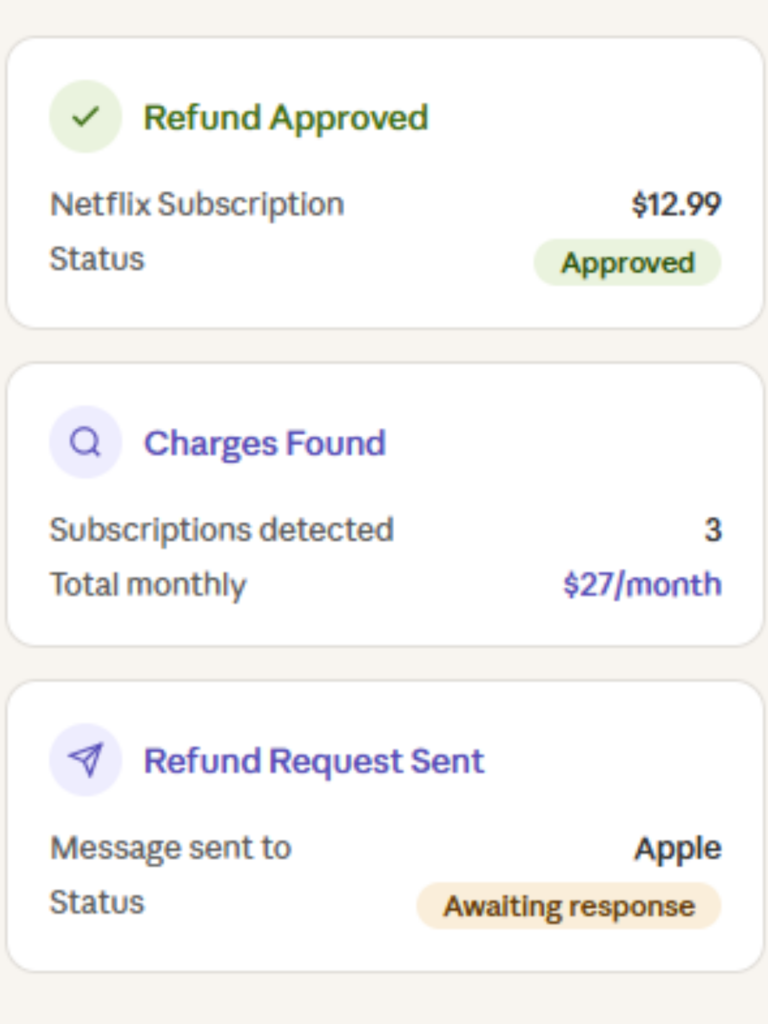Click the Message sent to label
This screenshot has height=1024, width=768.
[170, 848]
